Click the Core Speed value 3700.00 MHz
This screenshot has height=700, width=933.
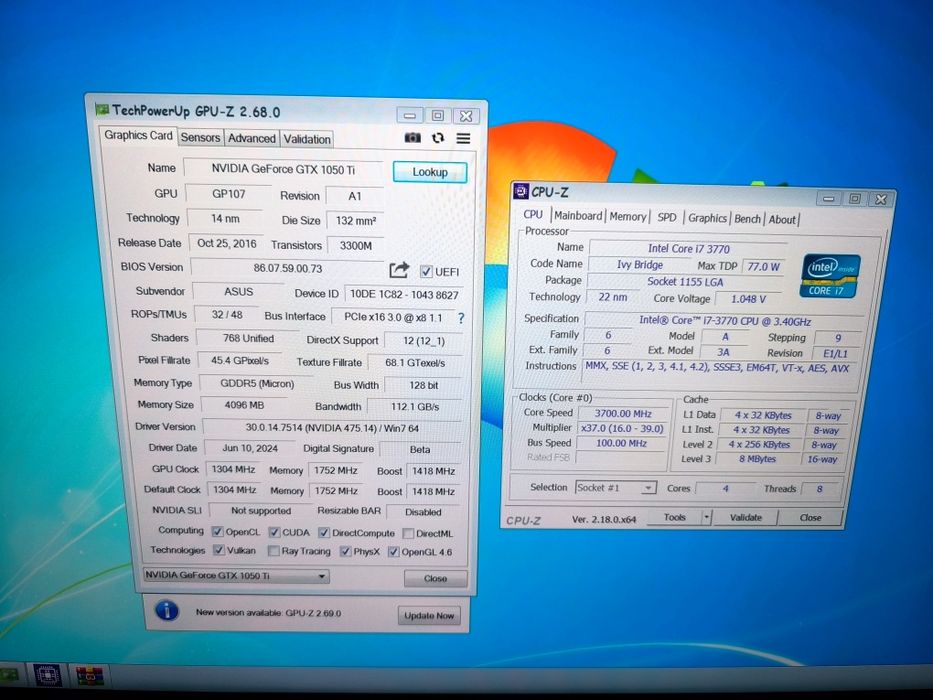[623, 414]
